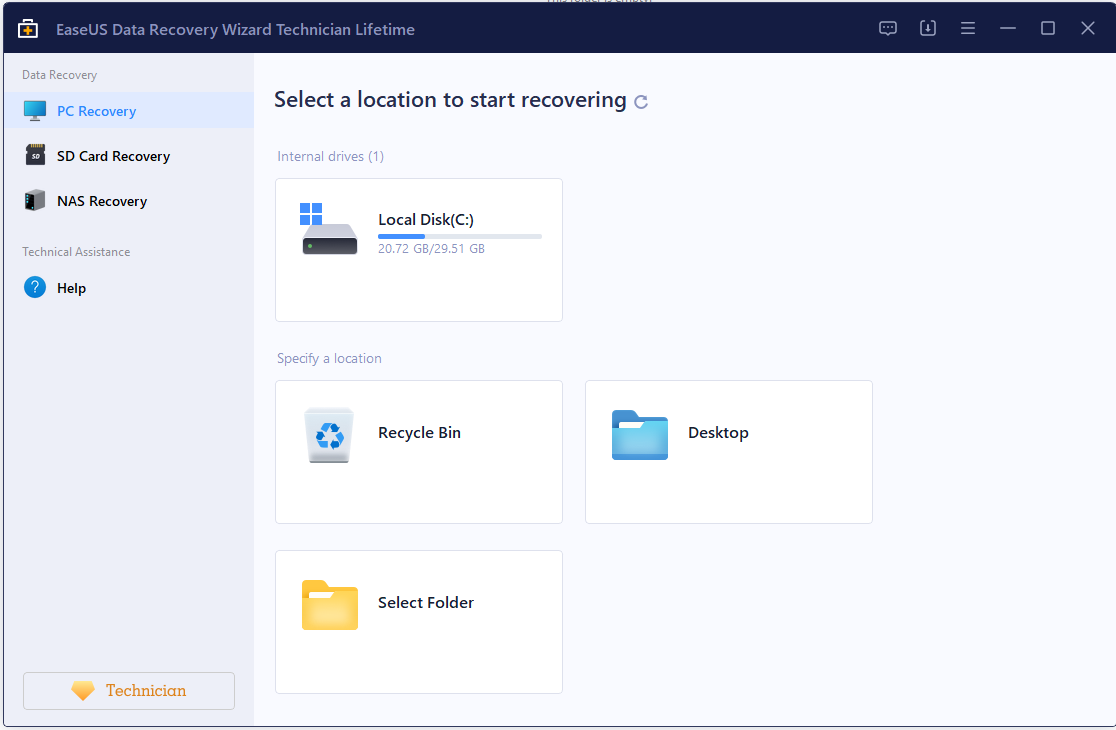Open the feedback chat icon in title bar
1116x730 pixels.
click(x=888, y=28)
